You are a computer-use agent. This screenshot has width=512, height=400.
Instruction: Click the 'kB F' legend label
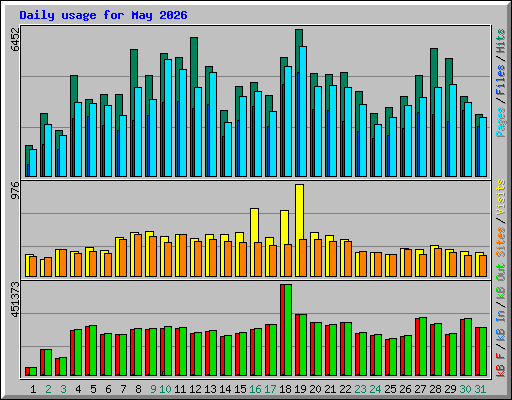pos(501,365)
